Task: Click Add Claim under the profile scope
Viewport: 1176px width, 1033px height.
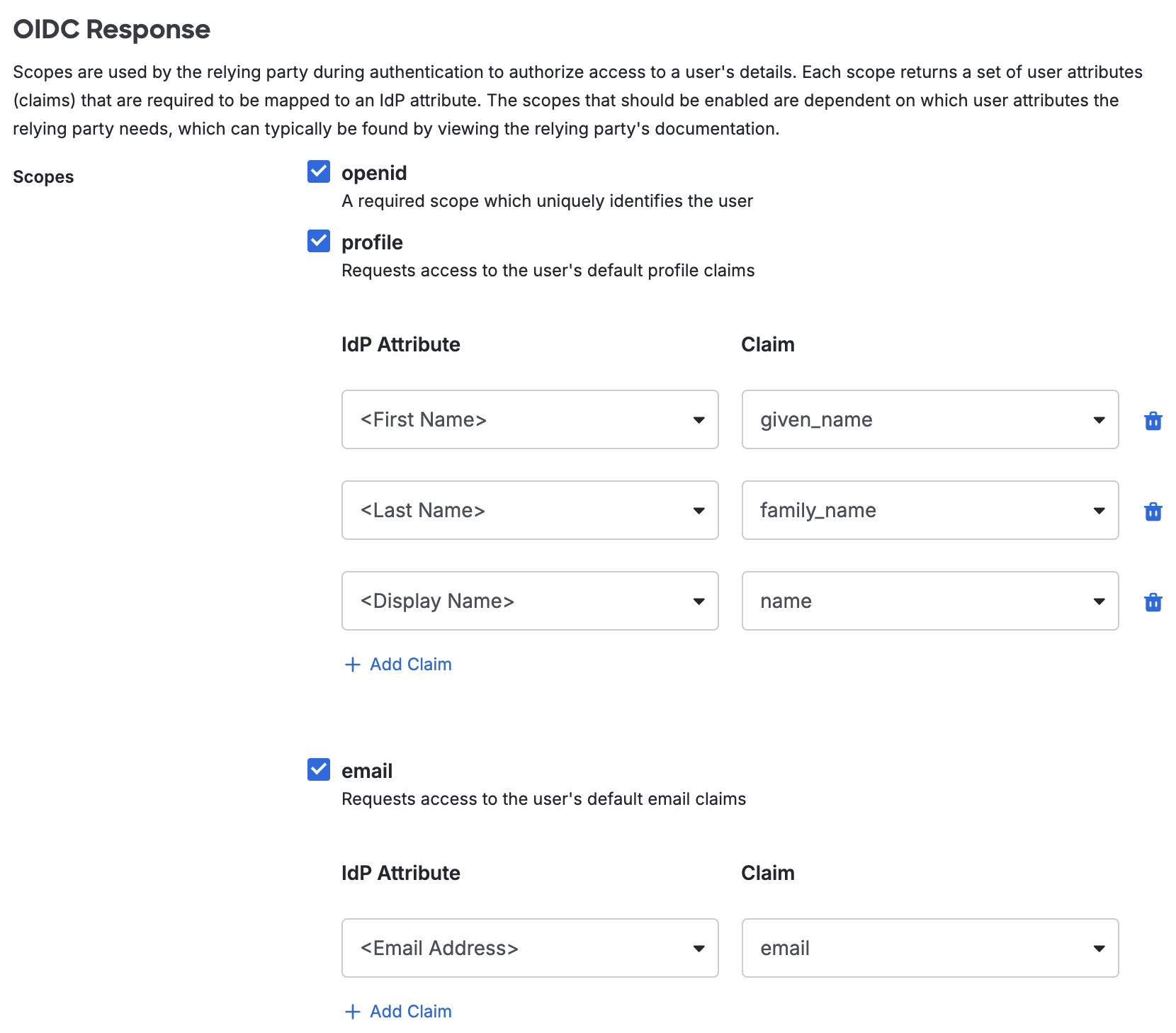Action: point(409,665)
